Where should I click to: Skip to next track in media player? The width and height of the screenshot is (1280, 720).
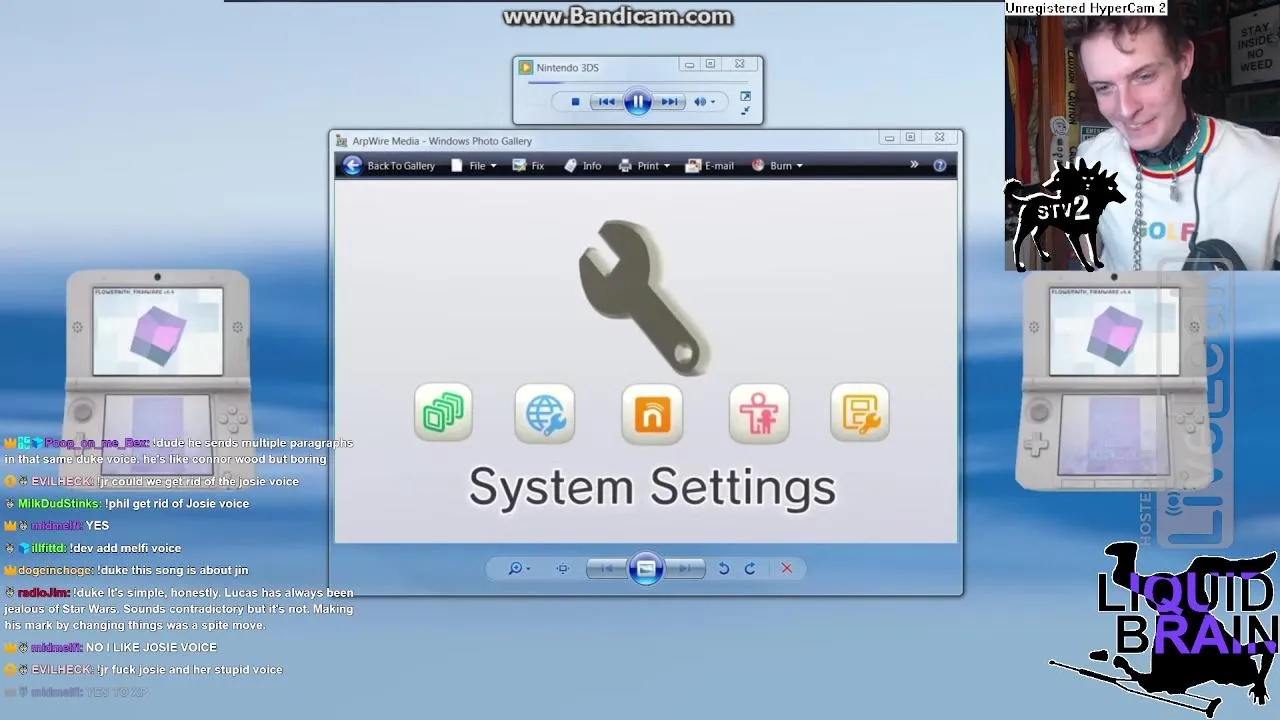coord(669,102)
